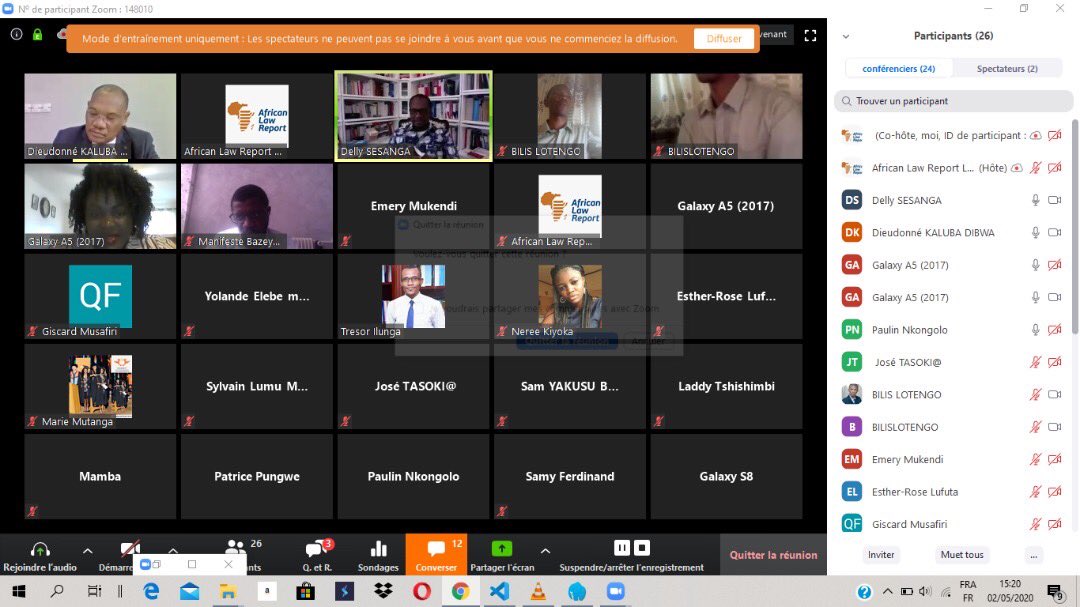Screen dimensions: 1080x607
Task: Click the Inviter button
Action: pos(881,555)
